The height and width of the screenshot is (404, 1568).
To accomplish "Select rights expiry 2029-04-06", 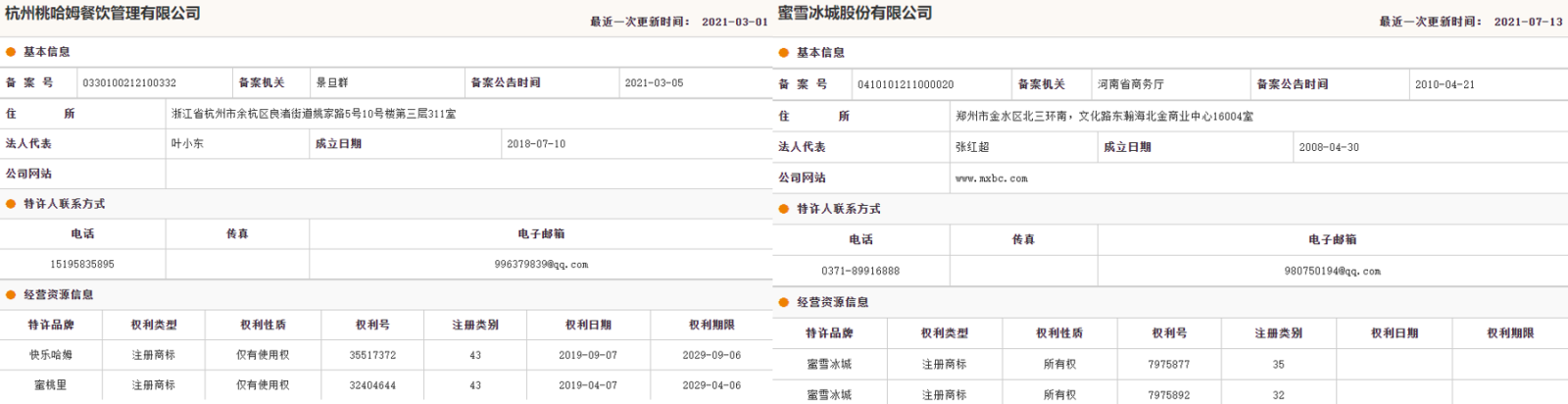I will coord(711,385).
